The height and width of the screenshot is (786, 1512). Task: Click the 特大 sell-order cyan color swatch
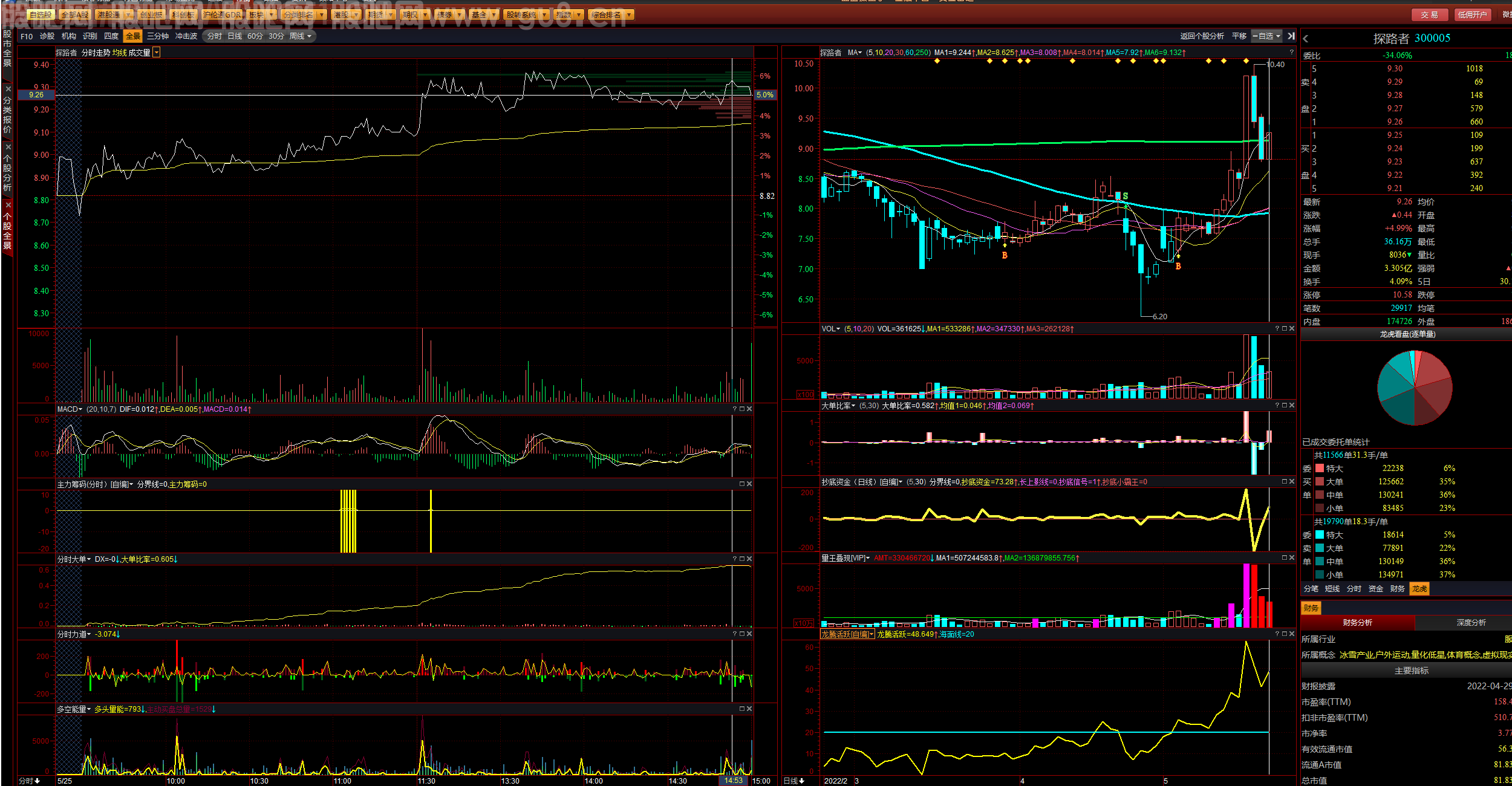click(1320, 535)
